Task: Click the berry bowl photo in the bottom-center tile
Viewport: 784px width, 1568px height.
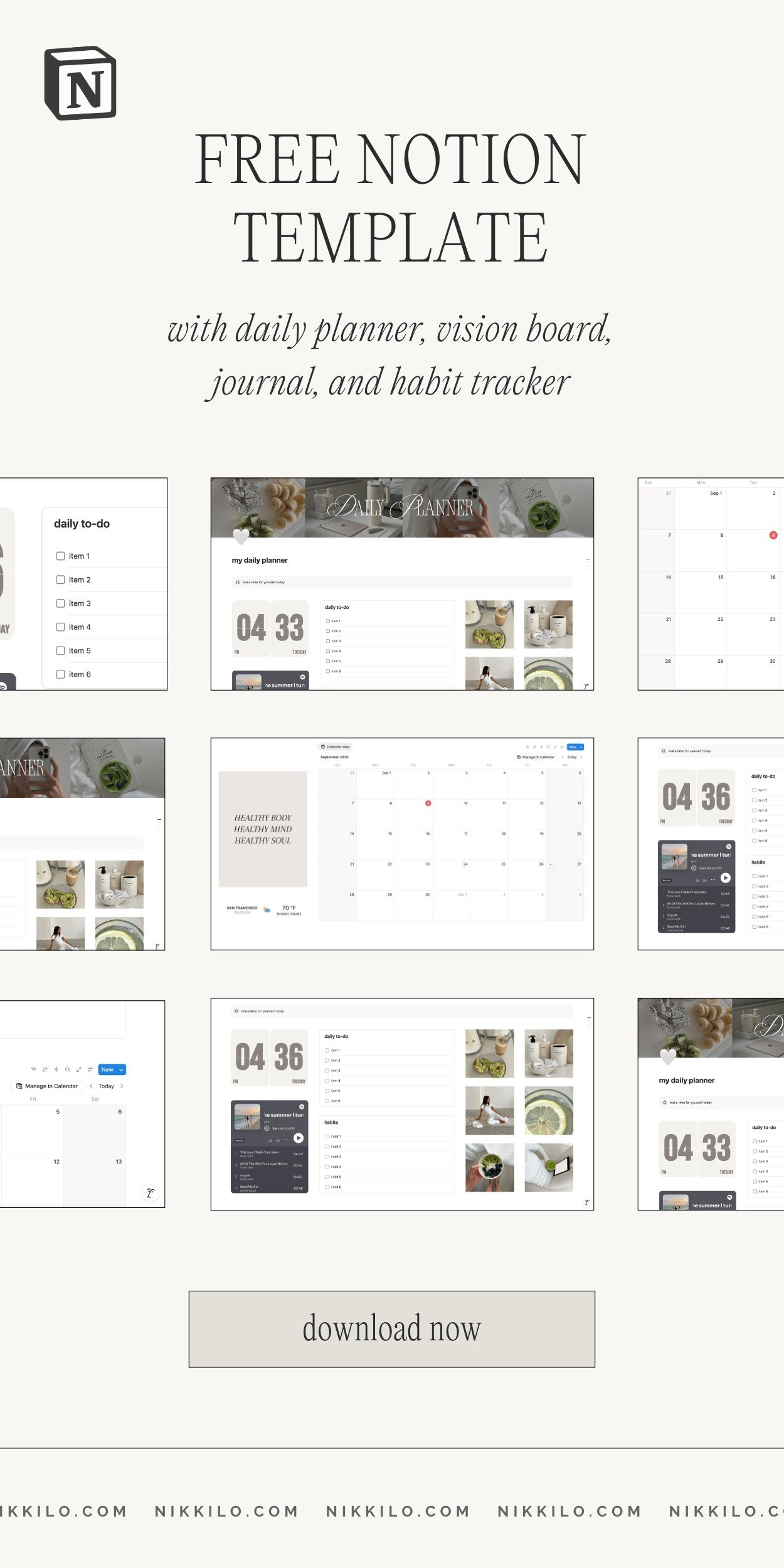Action: (489, 1167)
